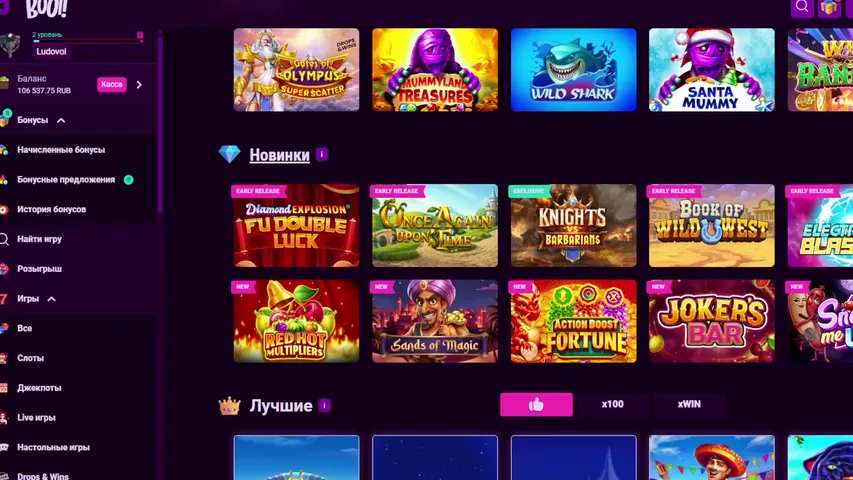The image size is (853, 480).
Task: Click the blue diamond icon by Новинки
Action: pyautogui.click(x=229, y=155)
